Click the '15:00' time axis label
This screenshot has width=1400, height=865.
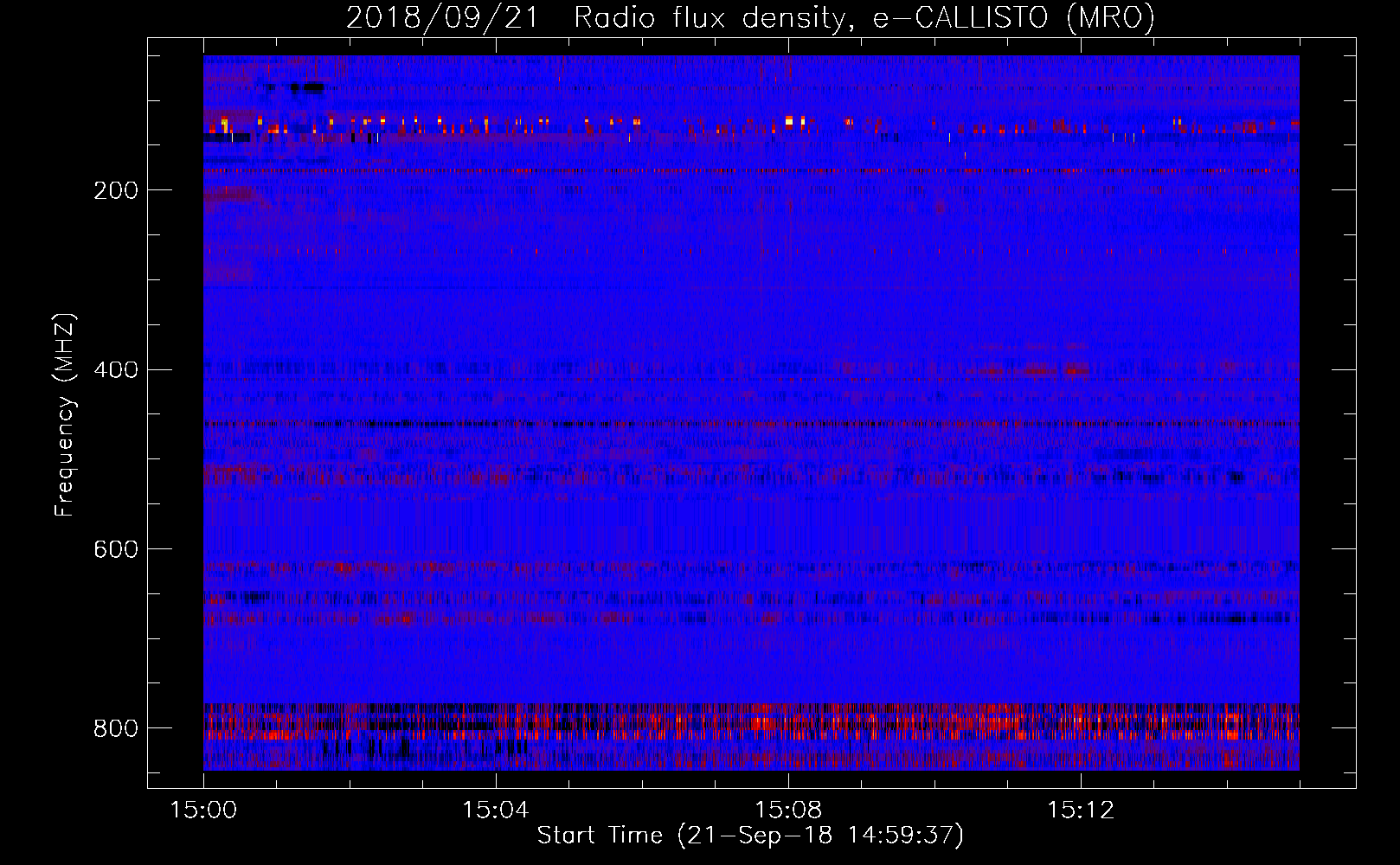204,811
